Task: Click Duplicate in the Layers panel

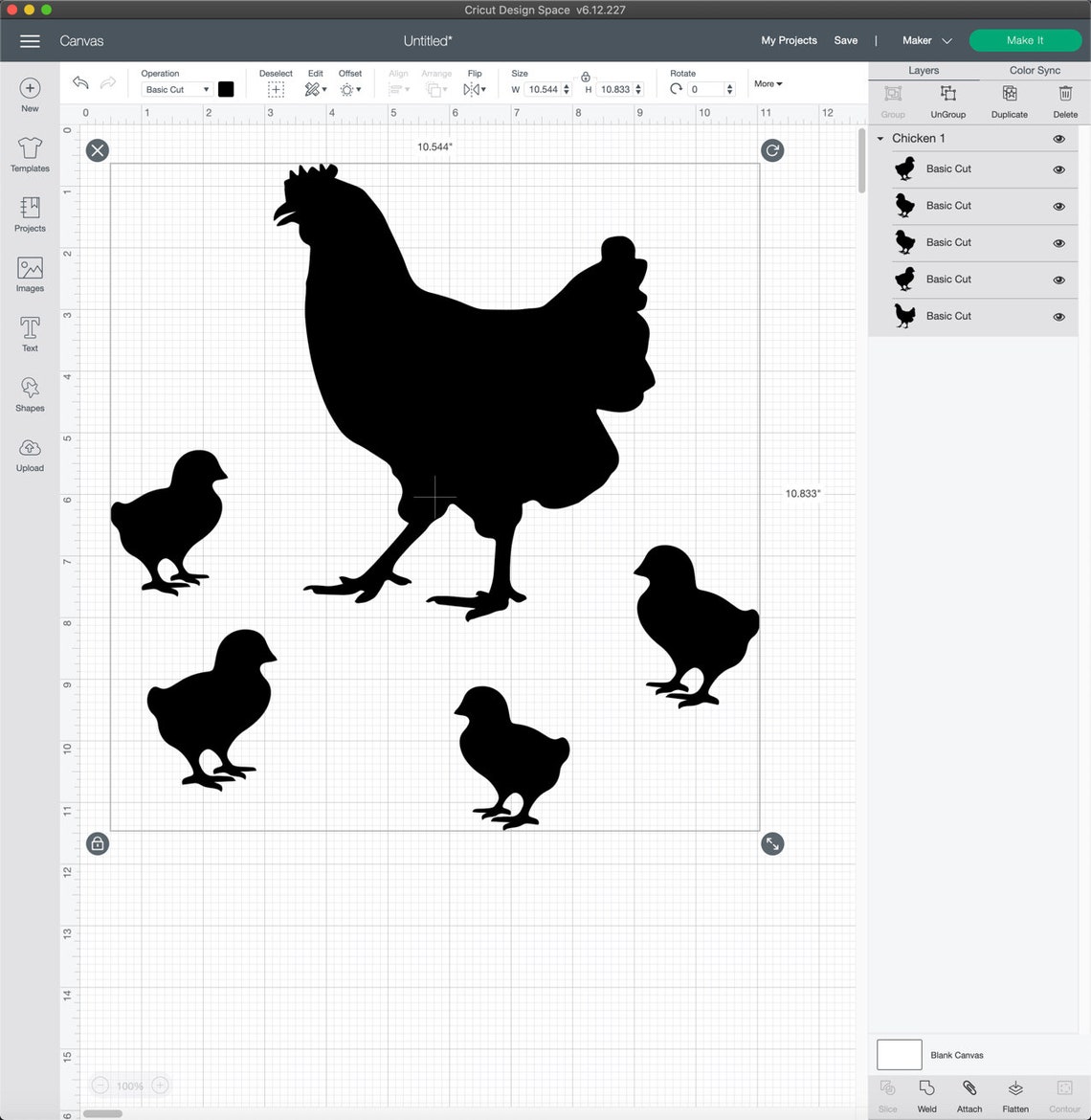Action: tap(1009, 101)
